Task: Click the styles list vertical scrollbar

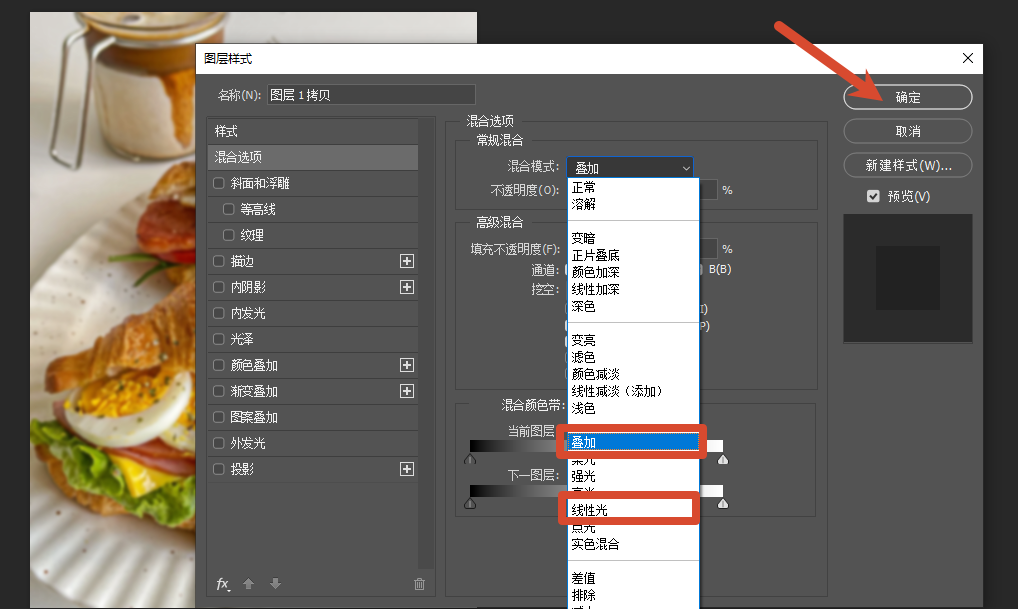Action: click(x=426, y=343)
